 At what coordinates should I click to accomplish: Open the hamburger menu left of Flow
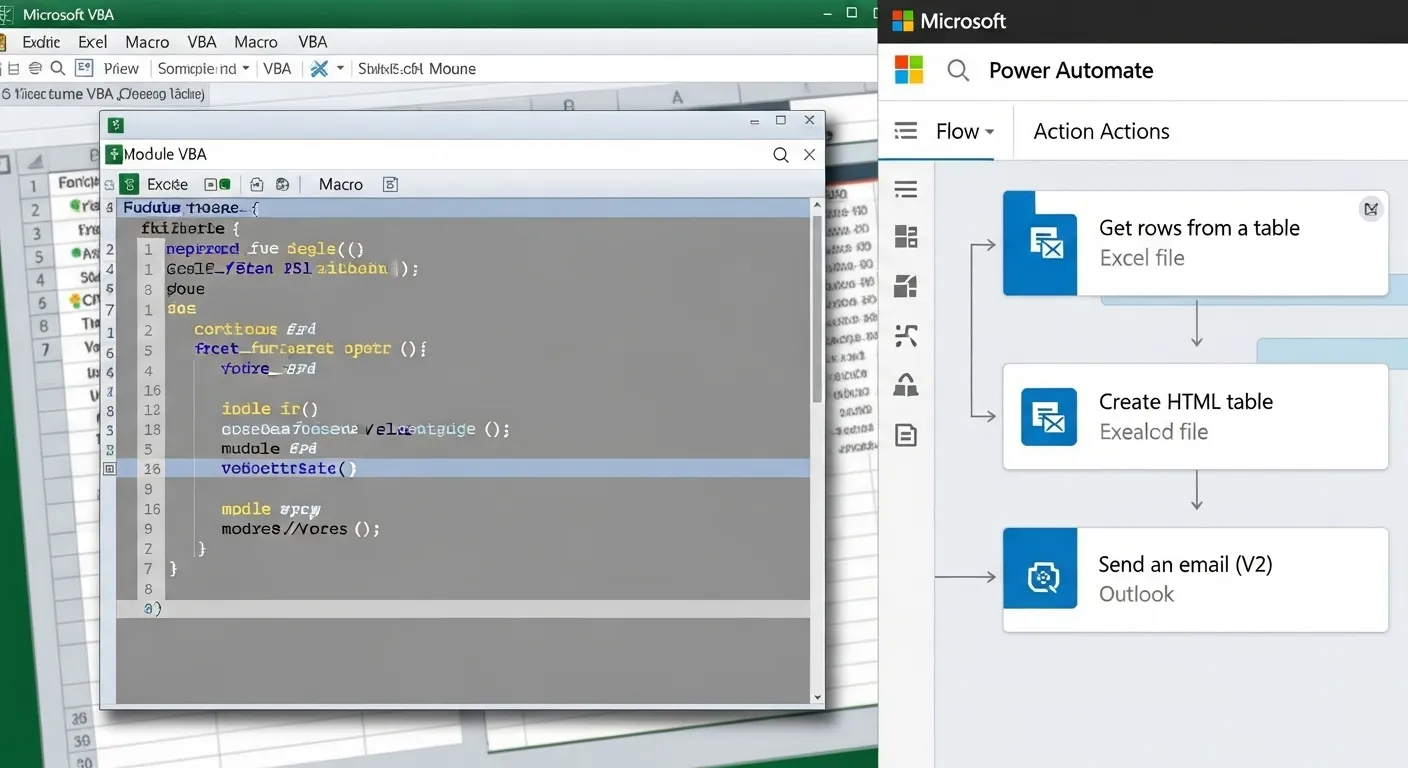906,131
